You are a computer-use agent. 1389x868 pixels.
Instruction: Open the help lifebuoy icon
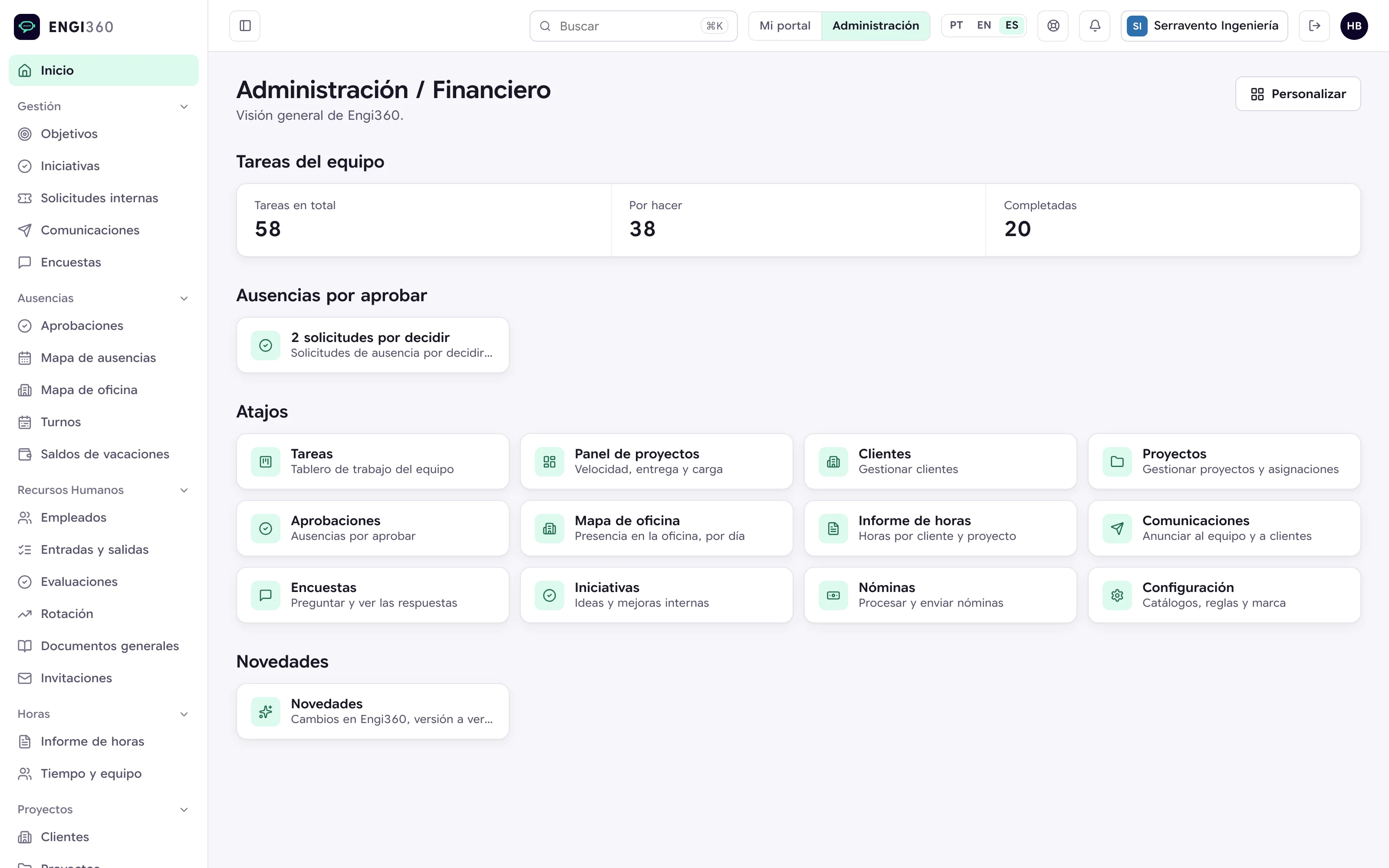click(1053, 26)
